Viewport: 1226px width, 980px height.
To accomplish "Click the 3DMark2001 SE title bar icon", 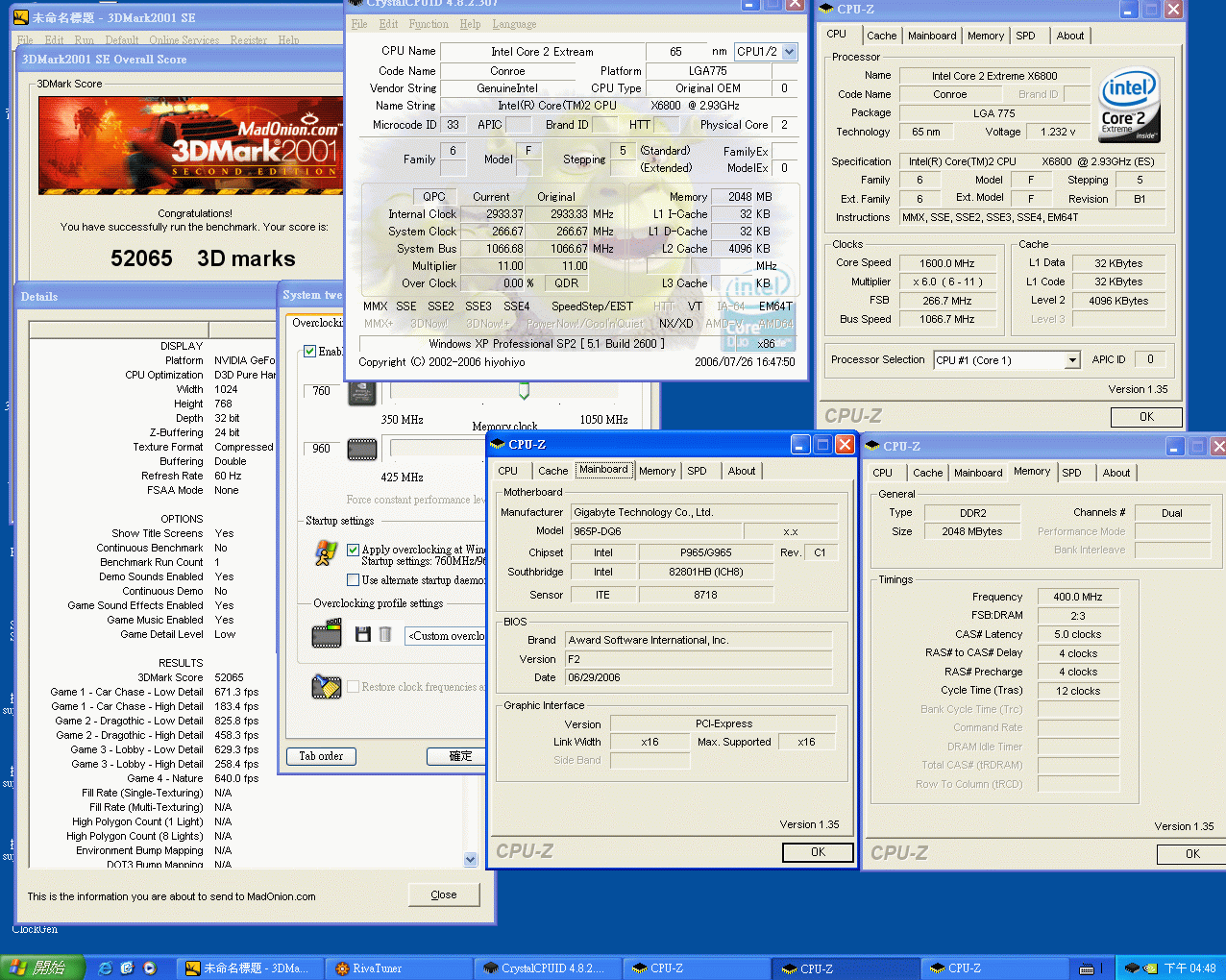I will tap(20, 17).
